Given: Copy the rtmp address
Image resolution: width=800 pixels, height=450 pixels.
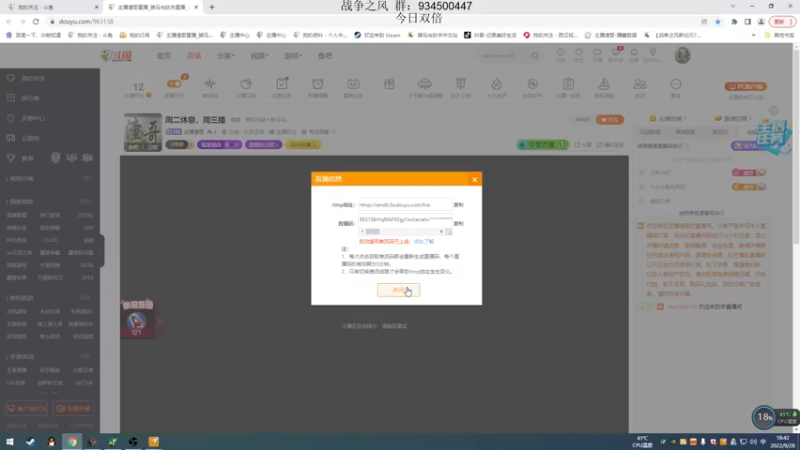Looking at the screenshot, I should pos(458,205).
